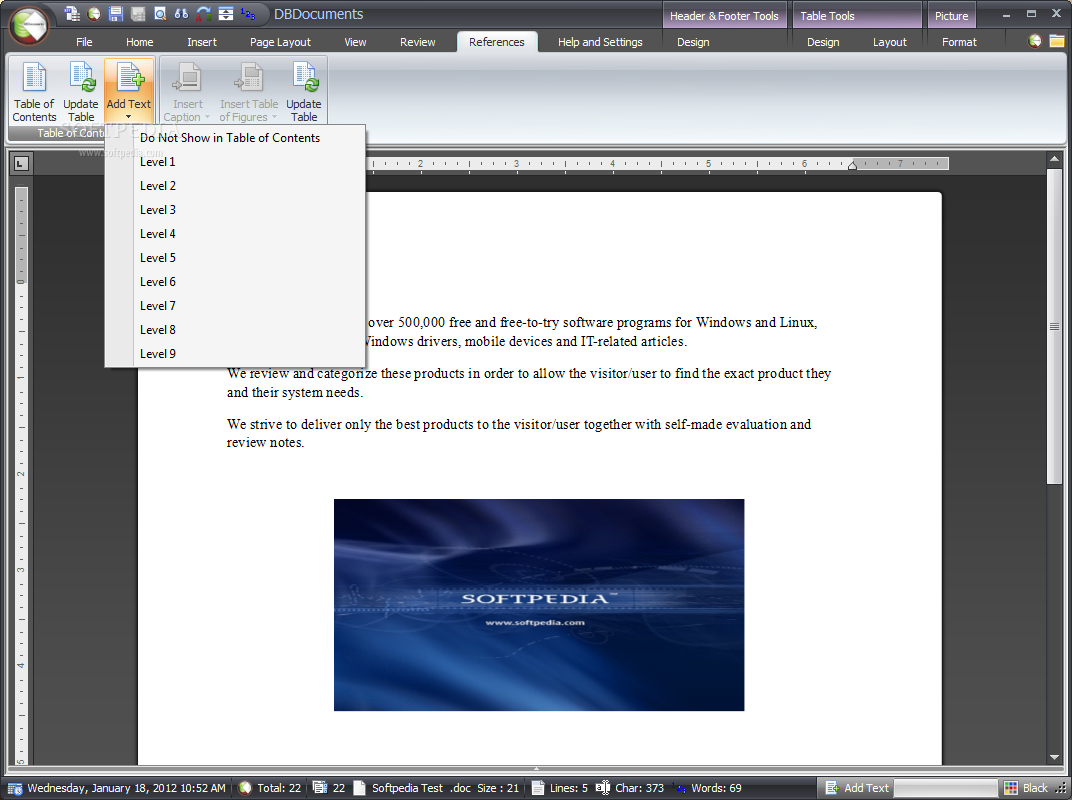Click the tab stop selector at ruler corner
This screenshot has height=800, width=1072.
coord(21,163)
